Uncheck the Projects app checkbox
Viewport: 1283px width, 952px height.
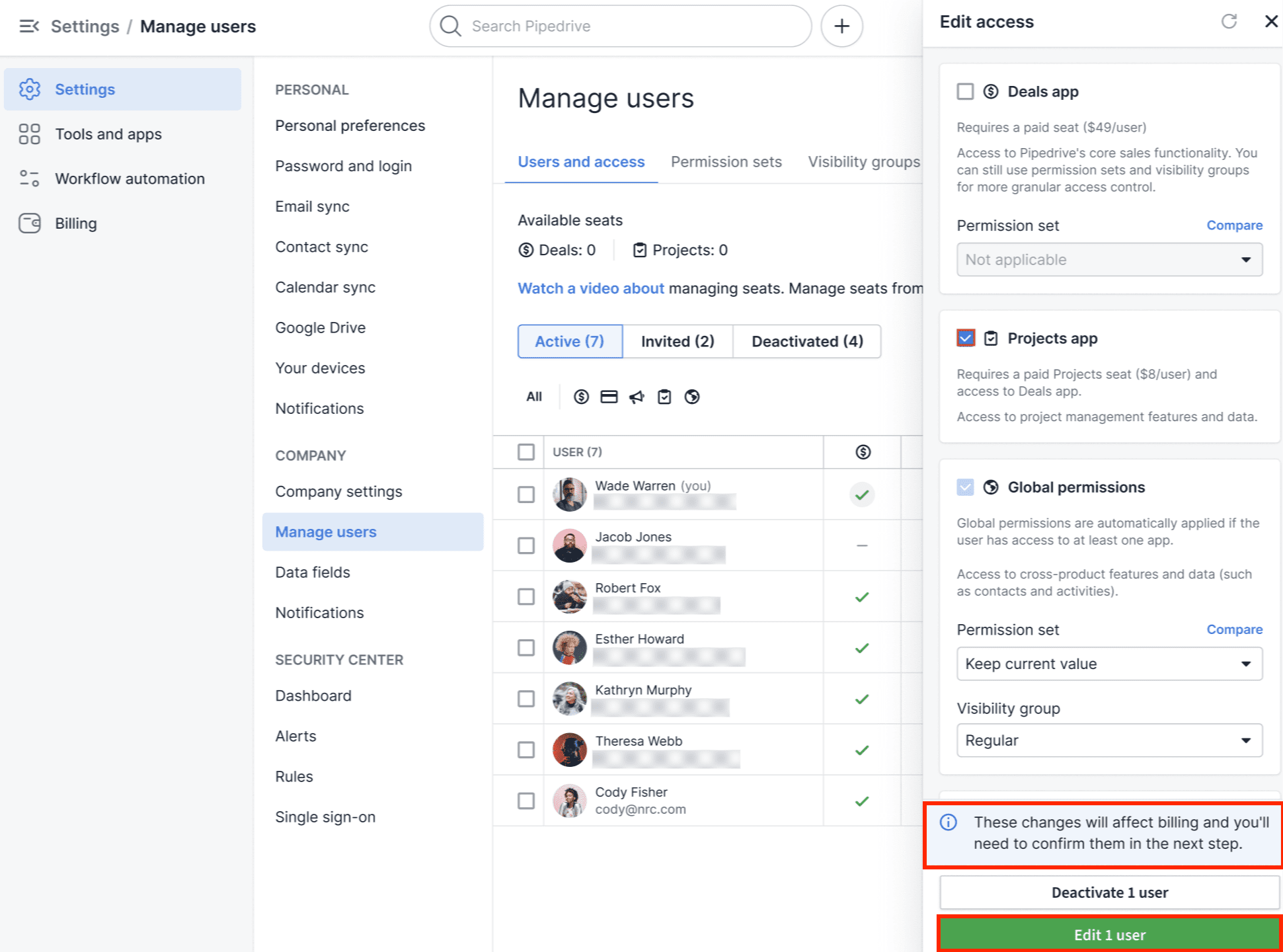tap(964, 338)
